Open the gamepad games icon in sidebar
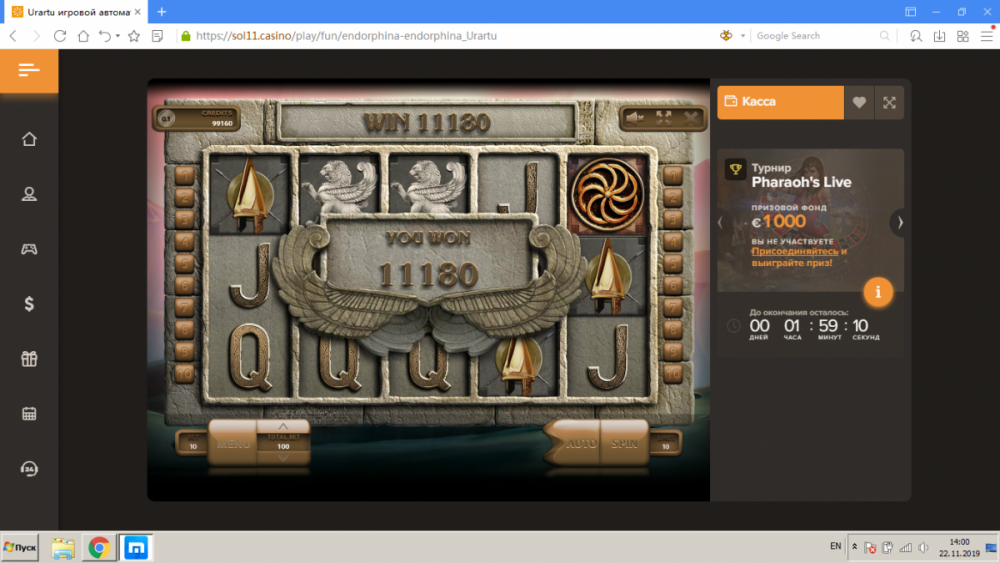The width and height of the screenshot is (1000, 563). pos(29,249)
